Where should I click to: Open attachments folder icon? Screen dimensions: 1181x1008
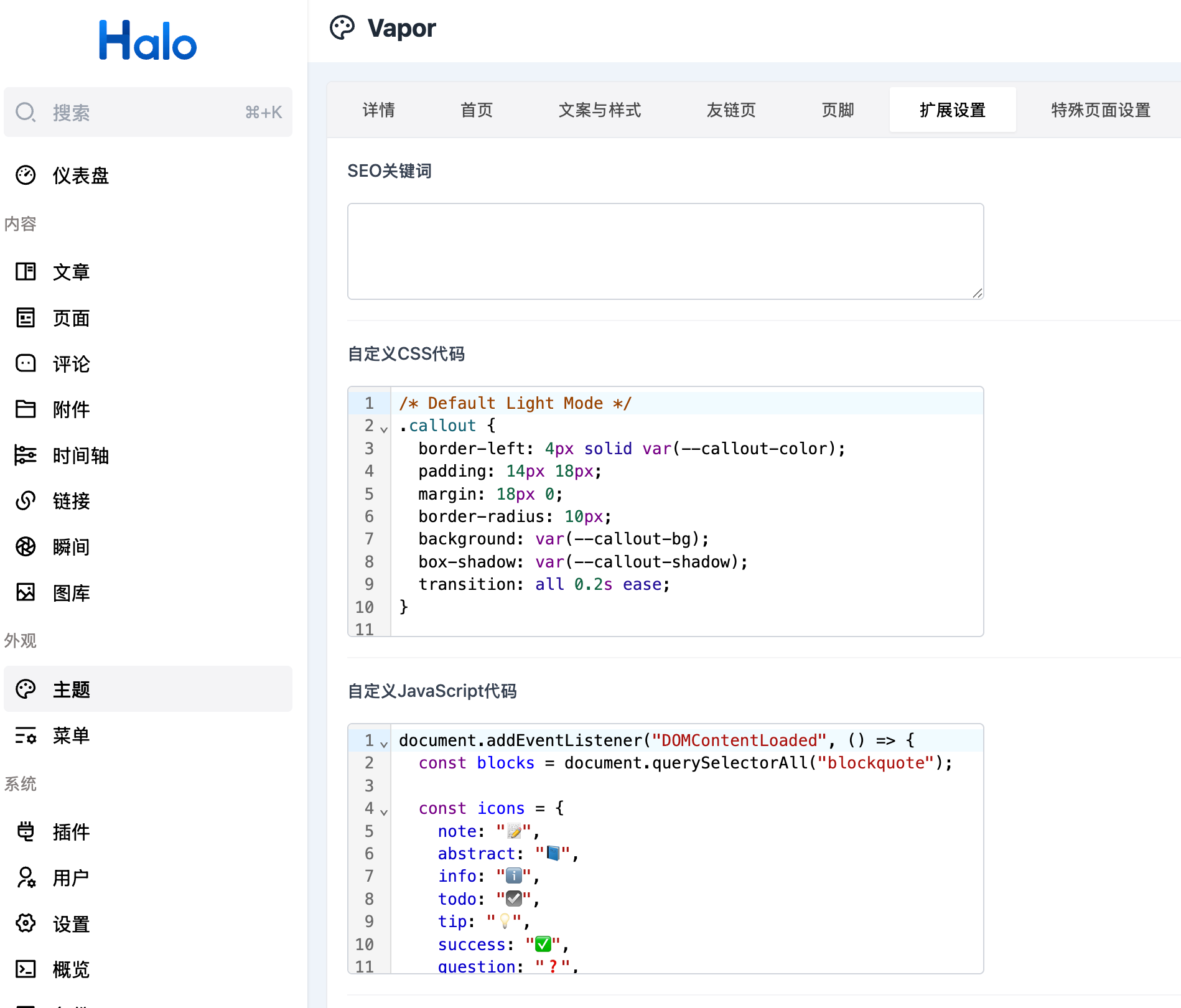[x=26, y=409]
